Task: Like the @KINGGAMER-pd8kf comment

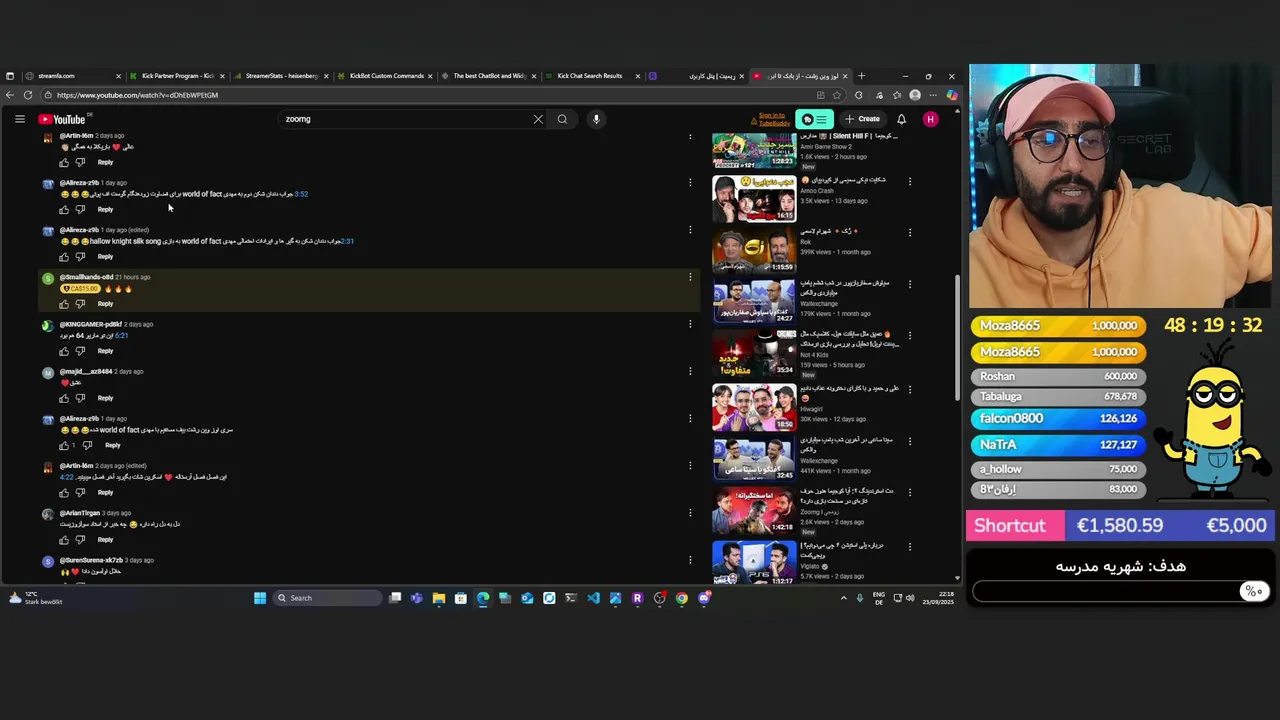Action: click(64, 351)
